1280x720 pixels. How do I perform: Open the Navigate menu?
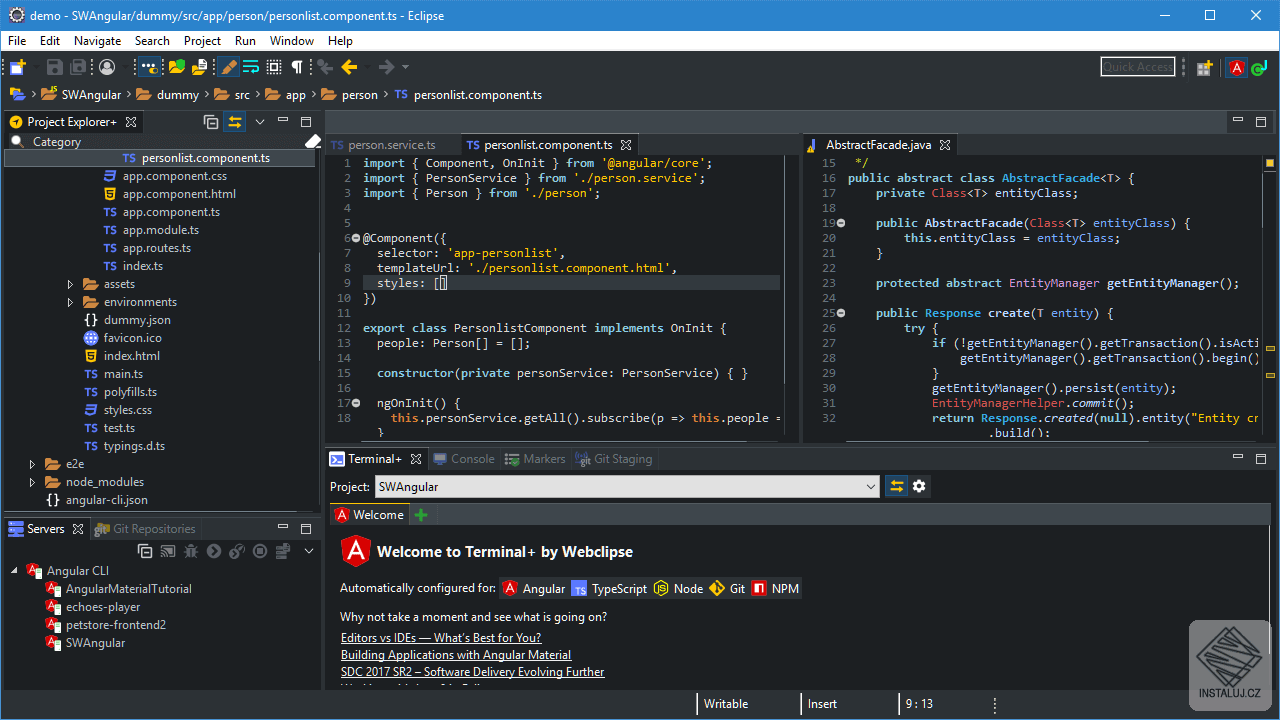(x=97, y=41)
